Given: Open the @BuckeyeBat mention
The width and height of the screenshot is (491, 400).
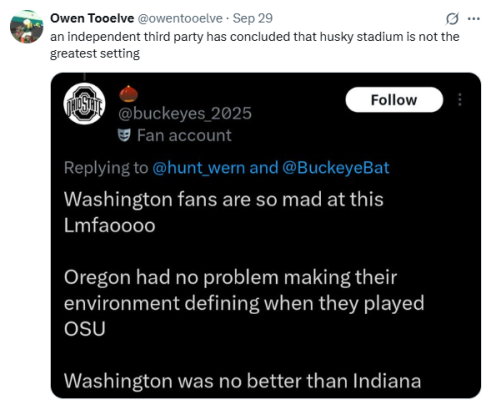Looking at the screenshot, I should click(x=336, y=168).
